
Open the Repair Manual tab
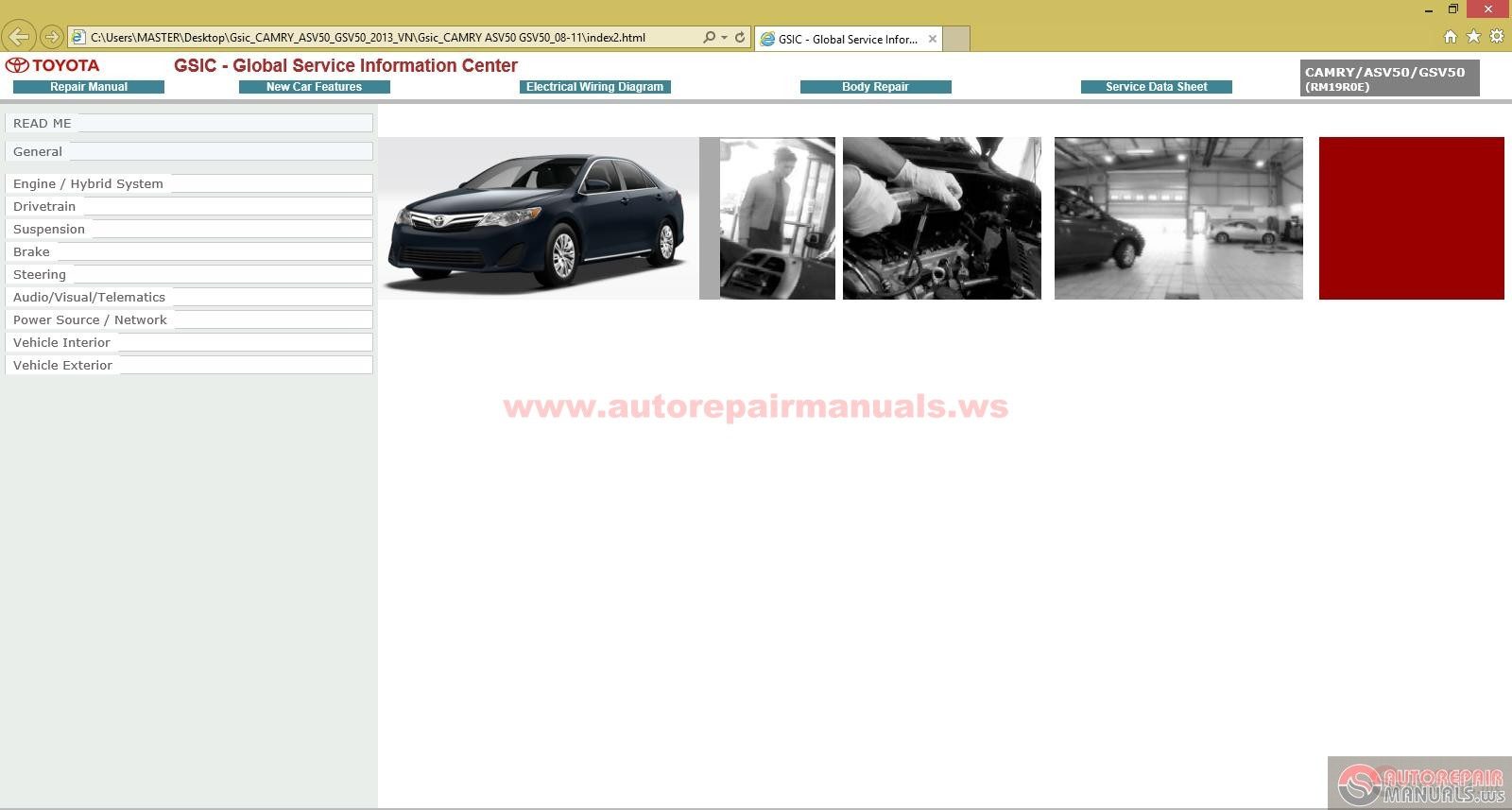[89, 87]
